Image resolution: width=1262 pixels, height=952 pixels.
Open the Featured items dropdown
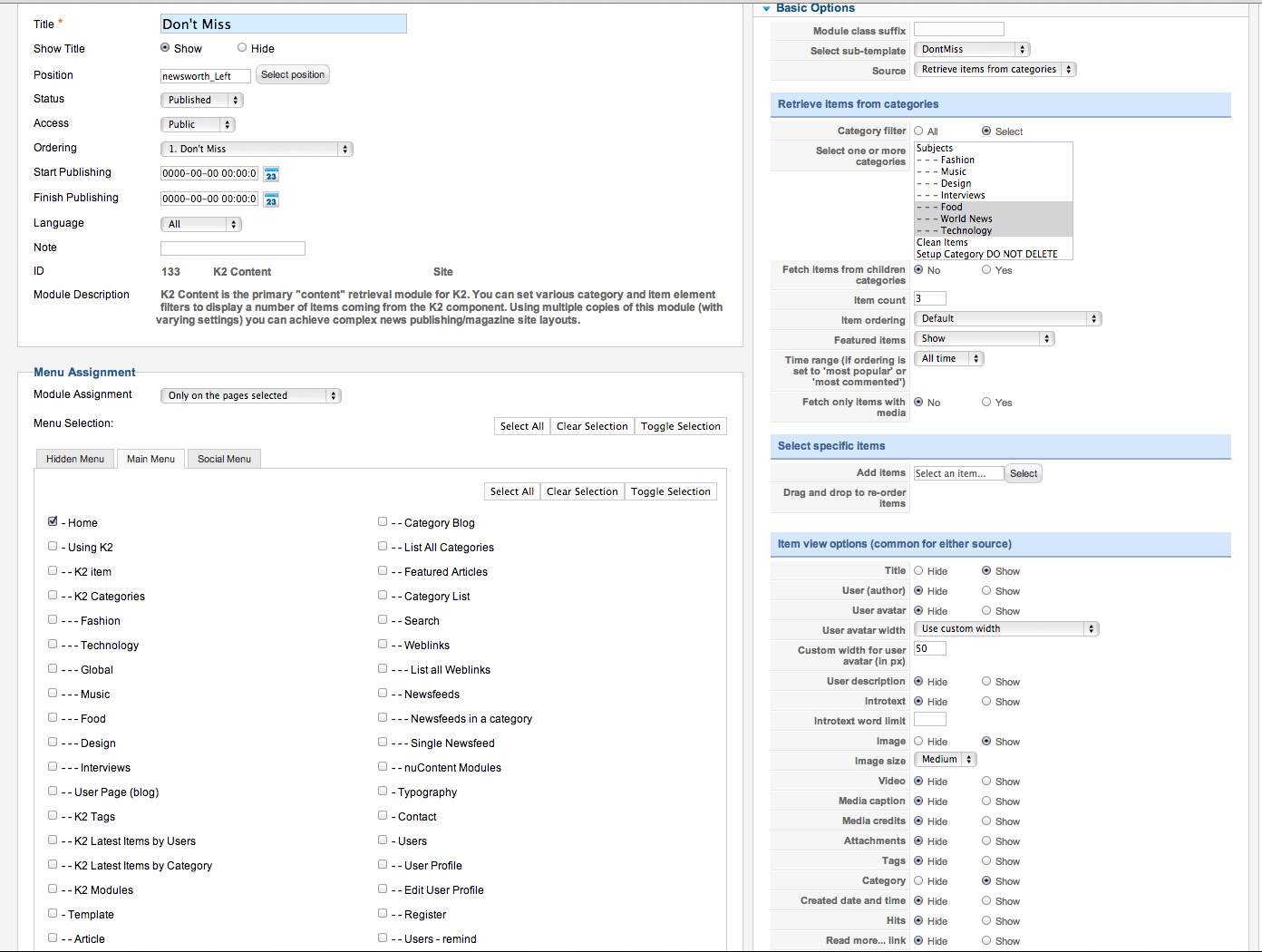[985, 338]
